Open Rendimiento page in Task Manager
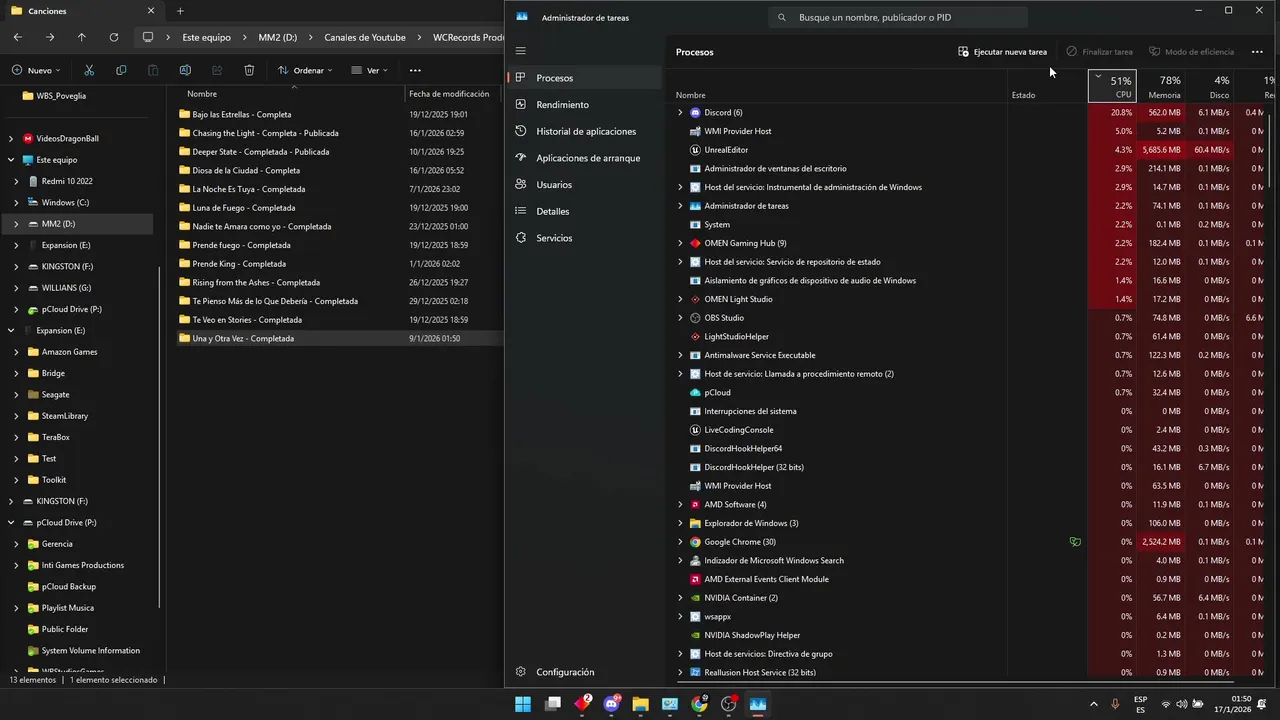Screen dimensions: 1280x720 tap(584, 105)
